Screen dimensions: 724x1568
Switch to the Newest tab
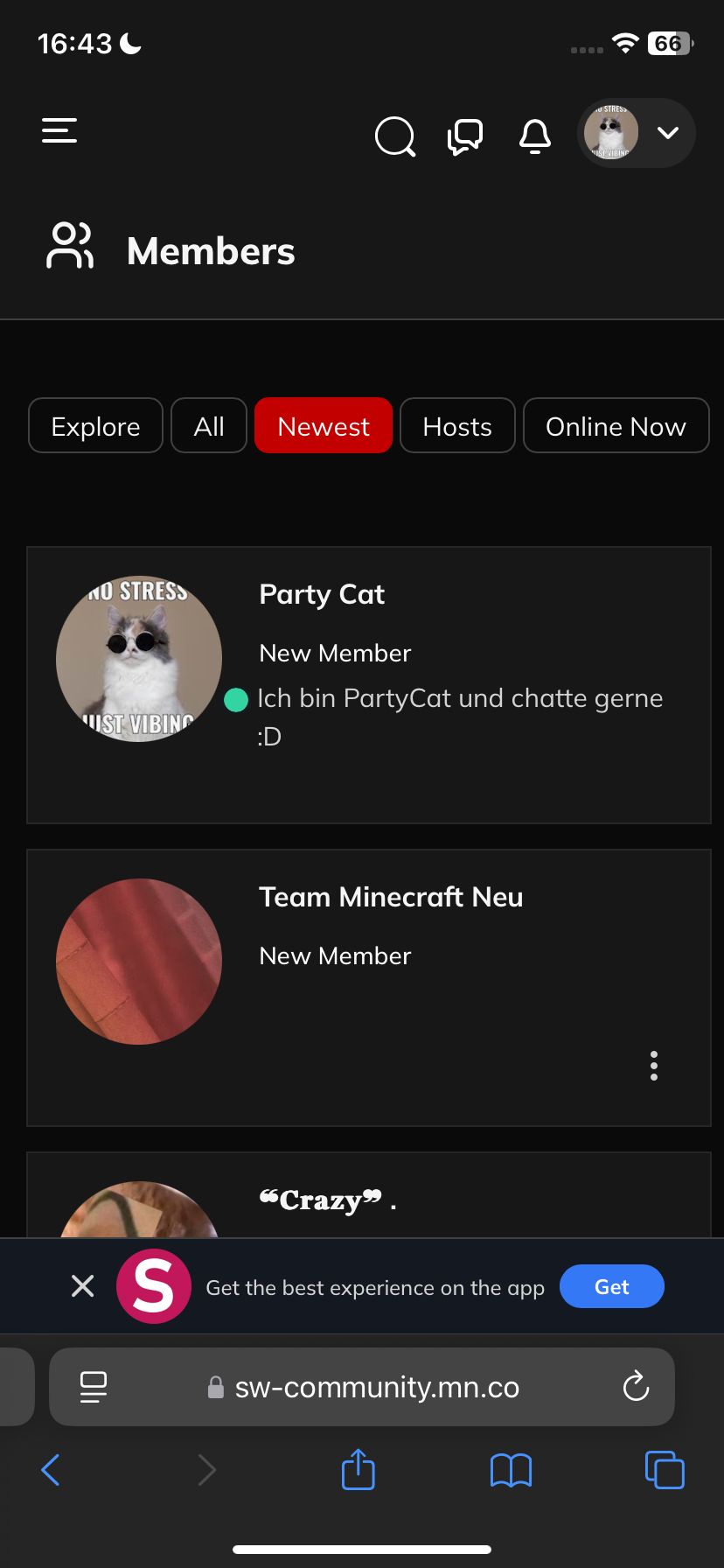324,426
